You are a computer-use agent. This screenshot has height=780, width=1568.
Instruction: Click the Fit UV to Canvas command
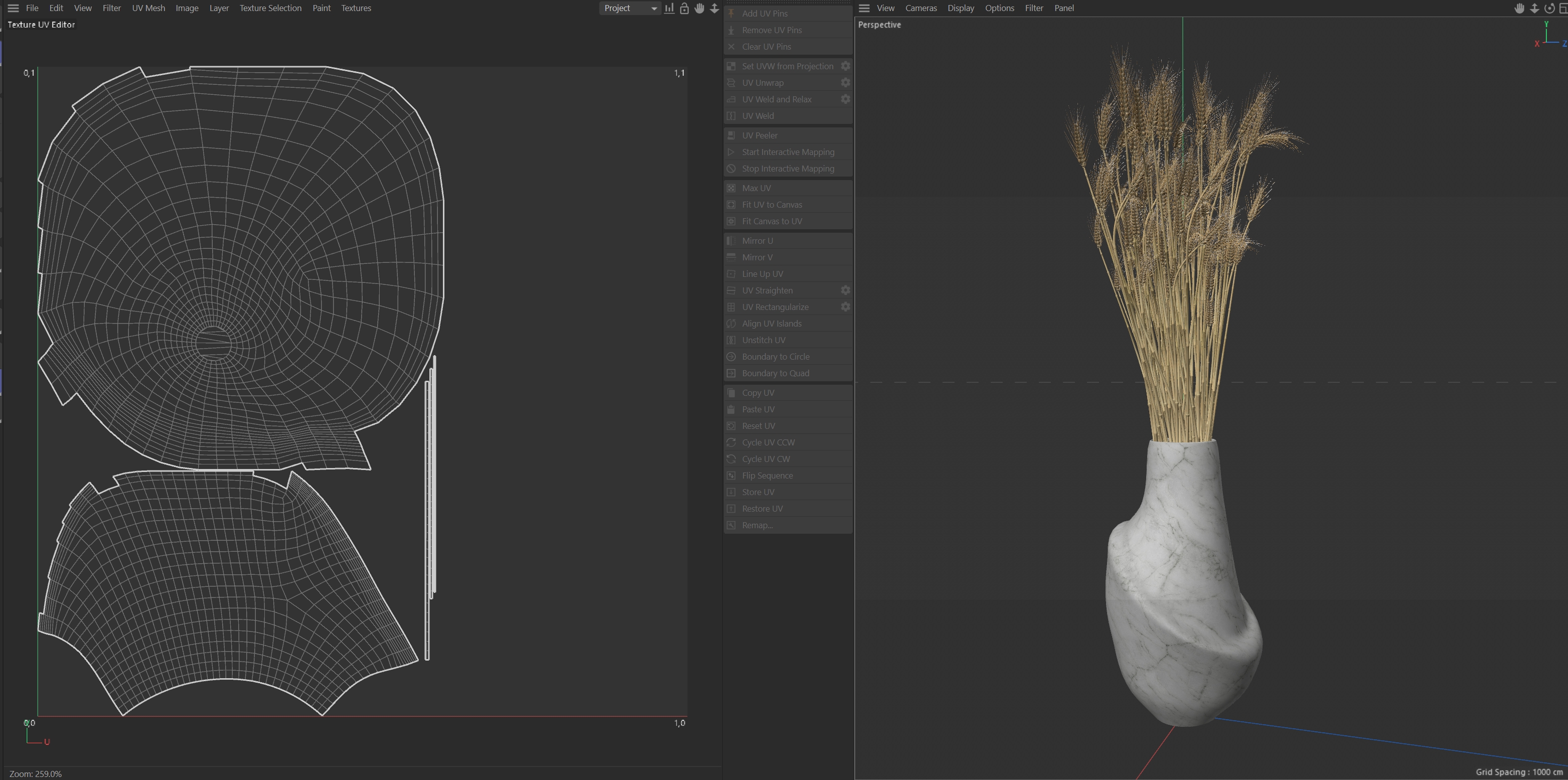pos(771,205)
